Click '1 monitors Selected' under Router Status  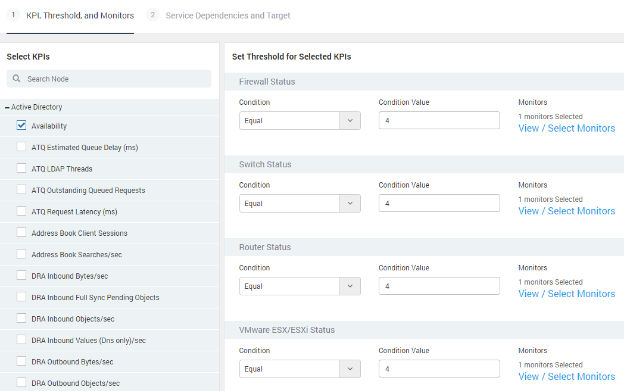click(550, 282)
